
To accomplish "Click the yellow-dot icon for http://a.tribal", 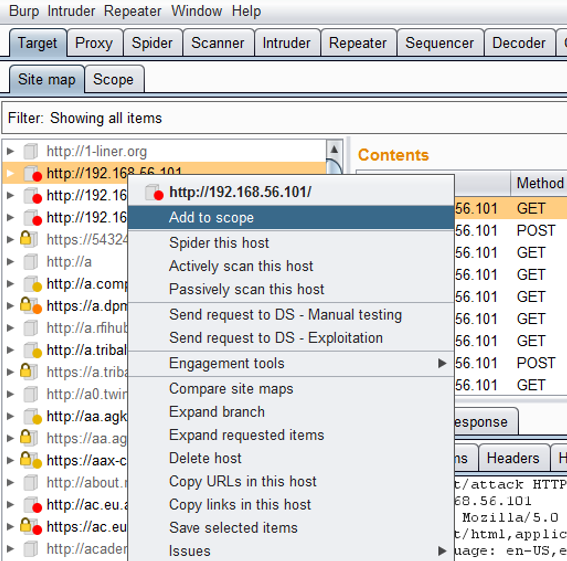I will tap(33, 350).
